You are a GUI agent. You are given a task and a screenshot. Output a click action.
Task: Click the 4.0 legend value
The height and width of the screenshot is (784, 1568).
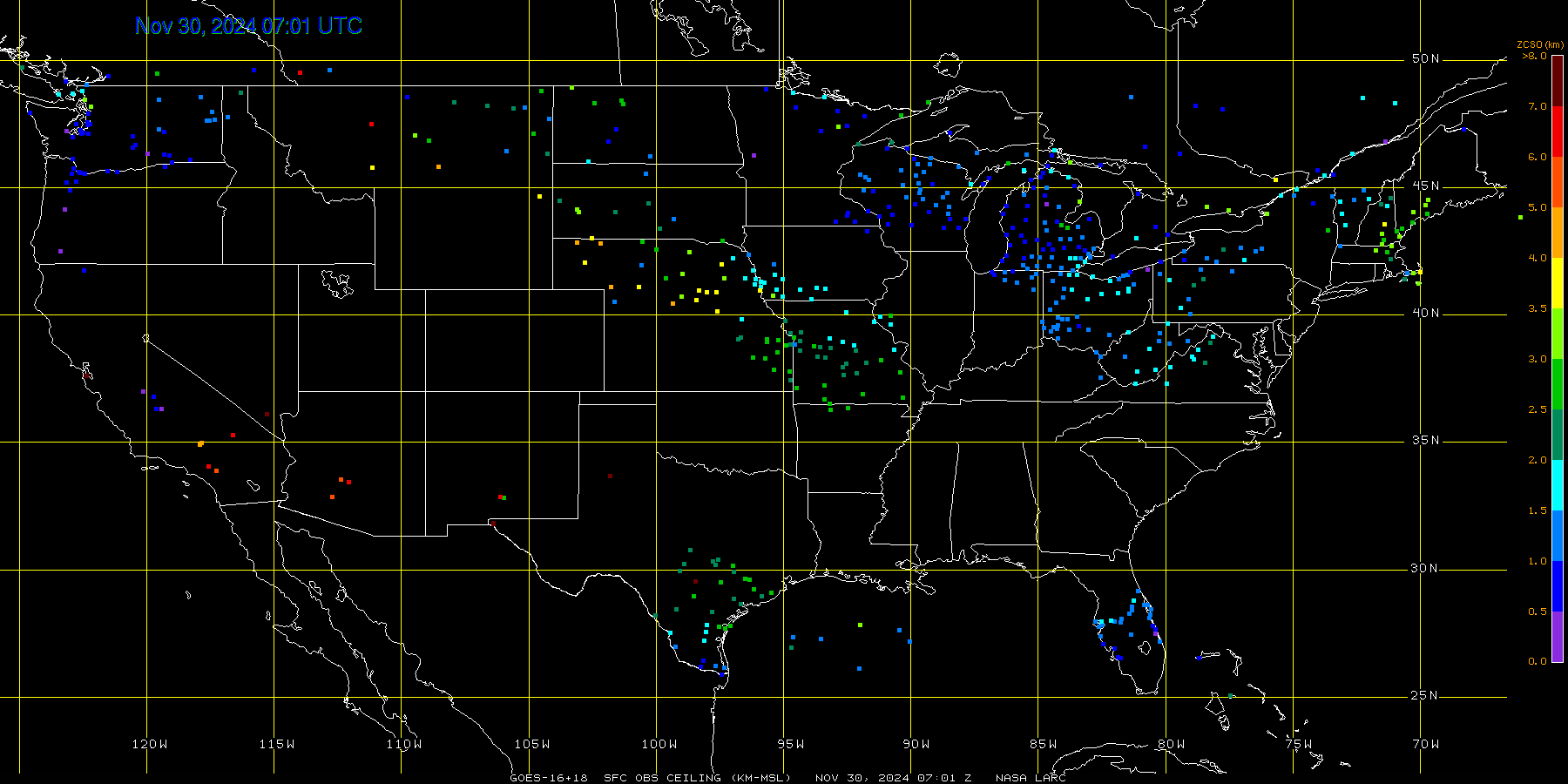(1538, 258)
